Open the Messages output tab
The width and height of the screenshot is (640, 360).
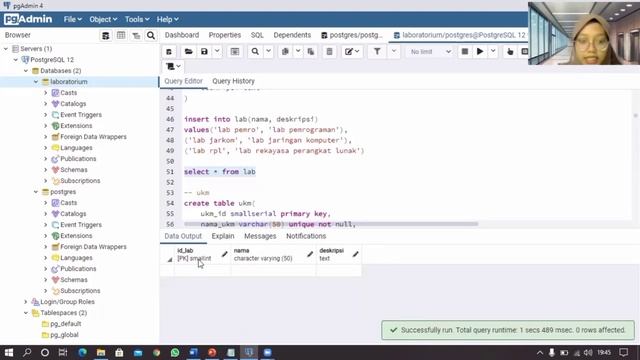tap(260, 236)
